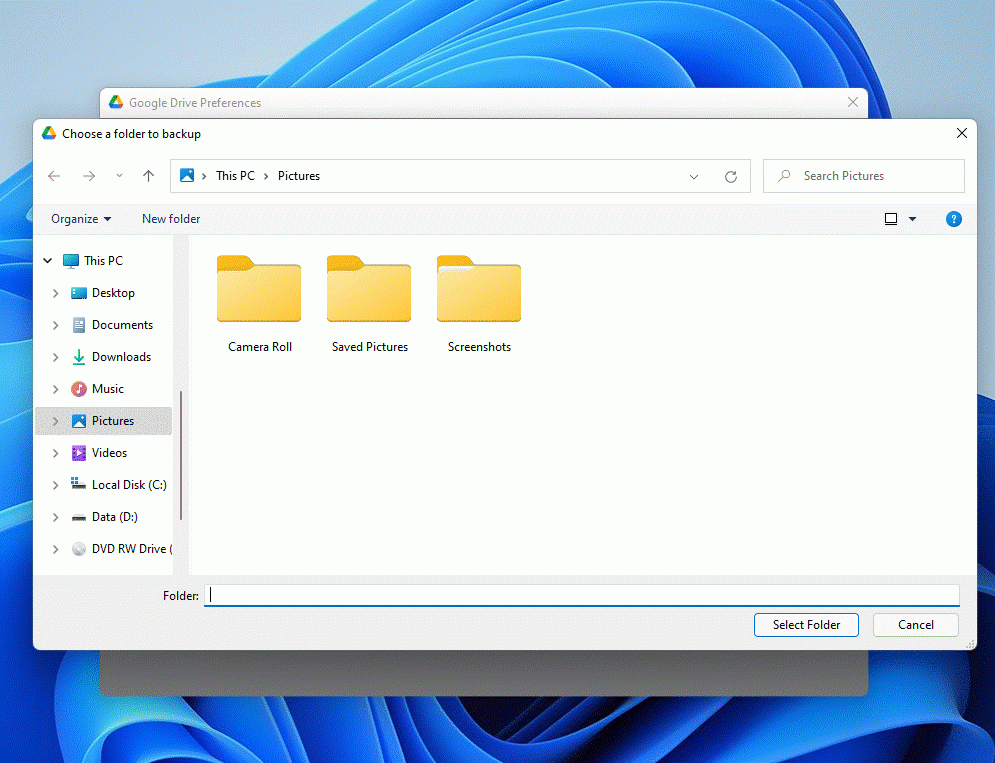Open the address bar history dropdown

pyautogui.click(x=694, y=177)
